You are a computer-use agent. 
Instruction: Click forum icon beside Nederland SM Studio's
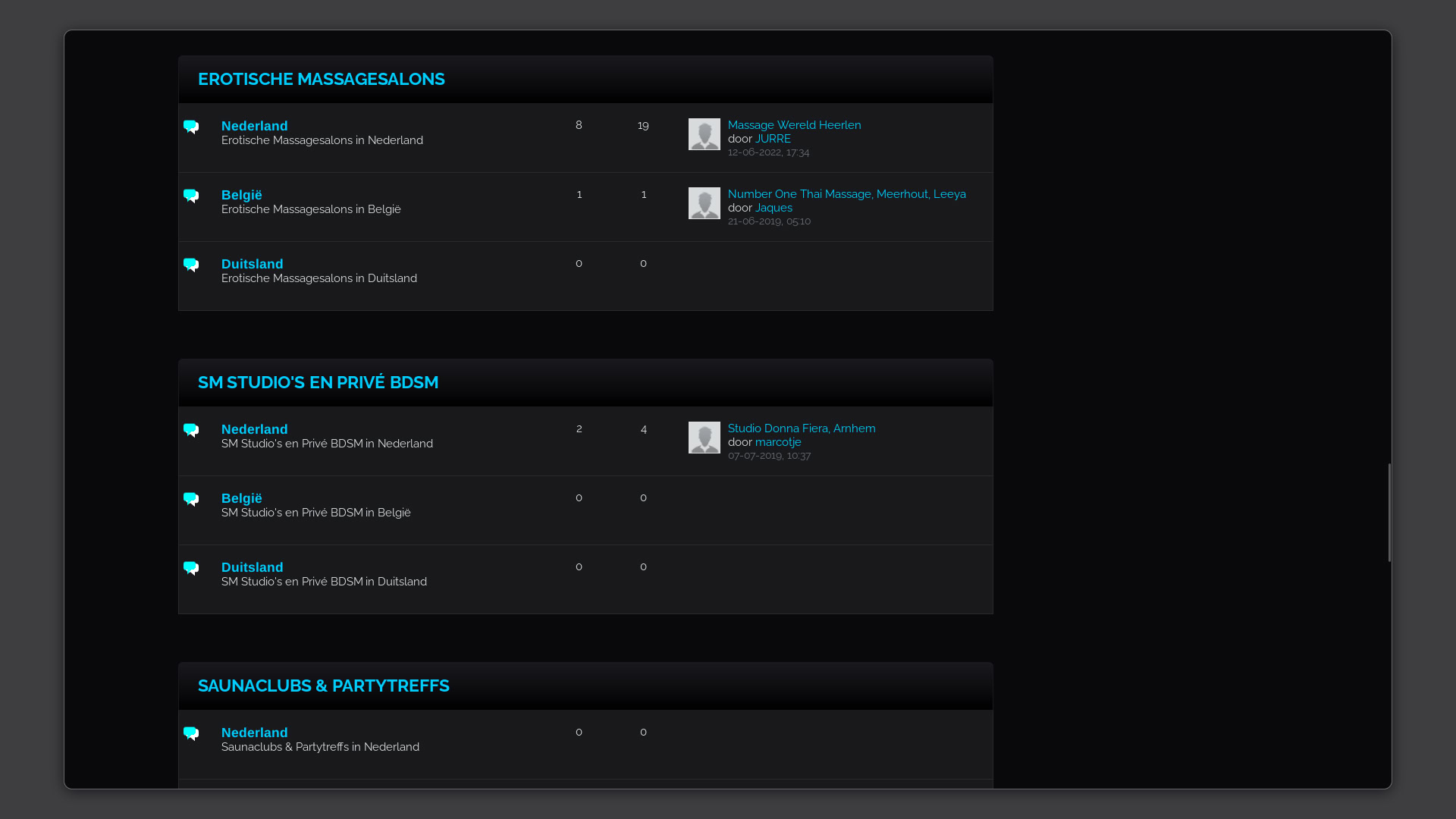click(191, 430)
